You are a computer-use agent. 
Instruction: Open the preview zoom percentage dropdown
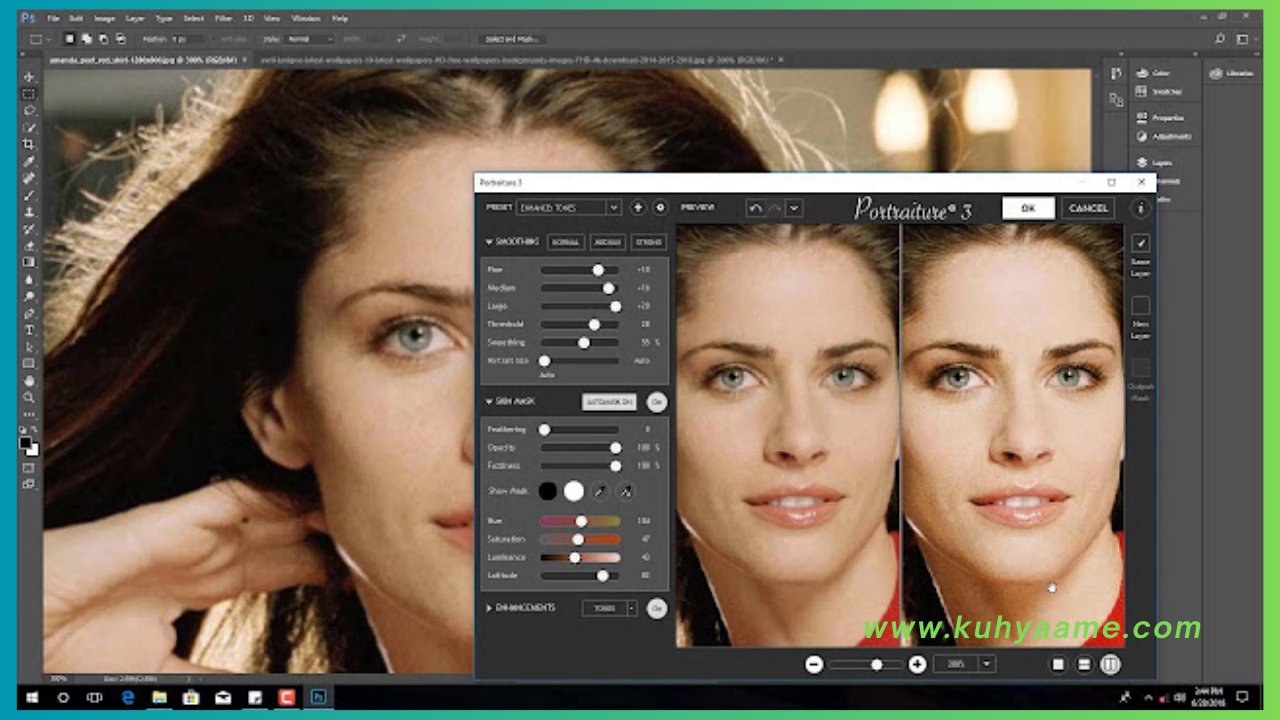[x=987, y=664]
